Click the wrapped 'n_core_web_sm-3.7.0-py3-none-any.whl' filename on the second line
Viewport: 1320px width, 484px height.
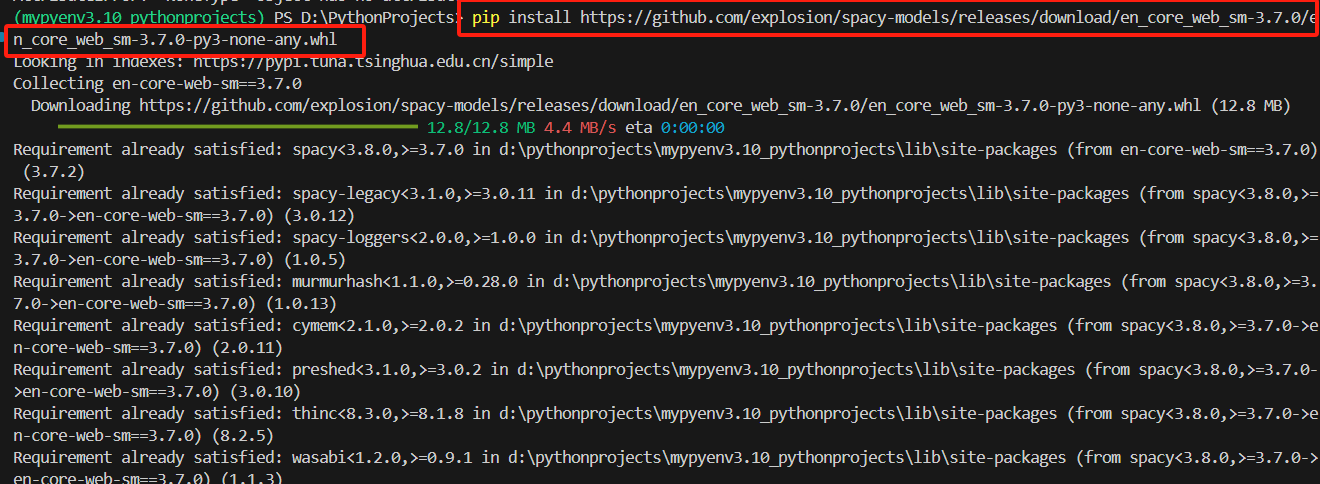(x=174, y=41)
